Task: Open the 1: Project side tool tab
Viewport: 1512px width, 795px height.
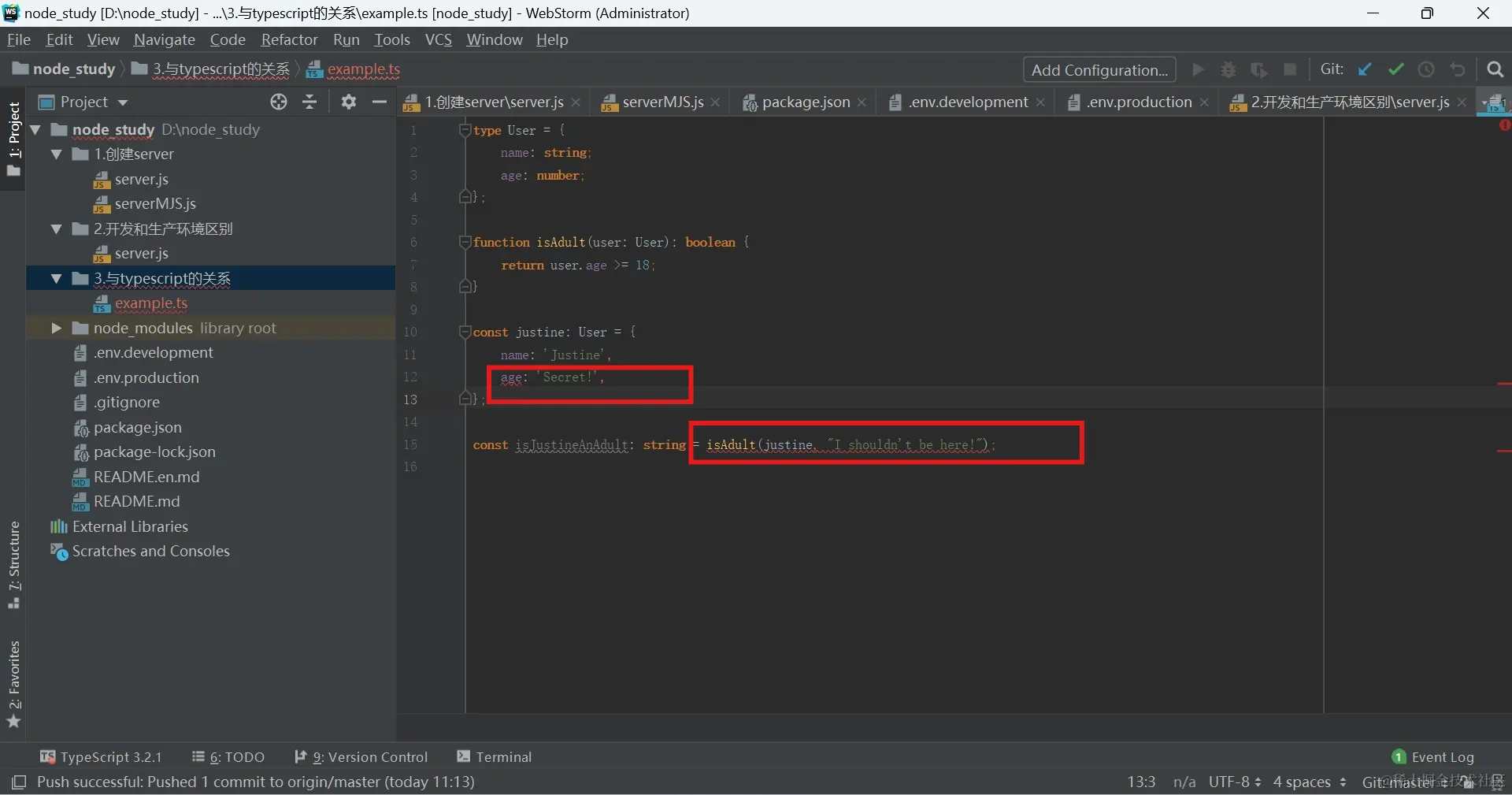Action: click(x=13, y=139)
